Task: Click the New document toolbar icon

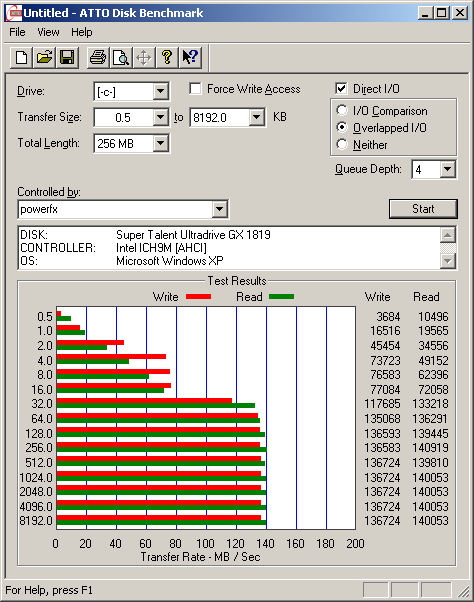Action: click(21, 58)
